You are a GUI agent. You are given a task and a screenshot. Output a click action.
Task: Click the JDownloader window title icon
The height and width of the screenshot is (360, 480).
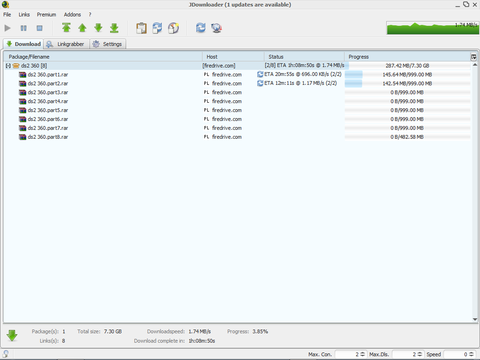click(x=5, y=5)
